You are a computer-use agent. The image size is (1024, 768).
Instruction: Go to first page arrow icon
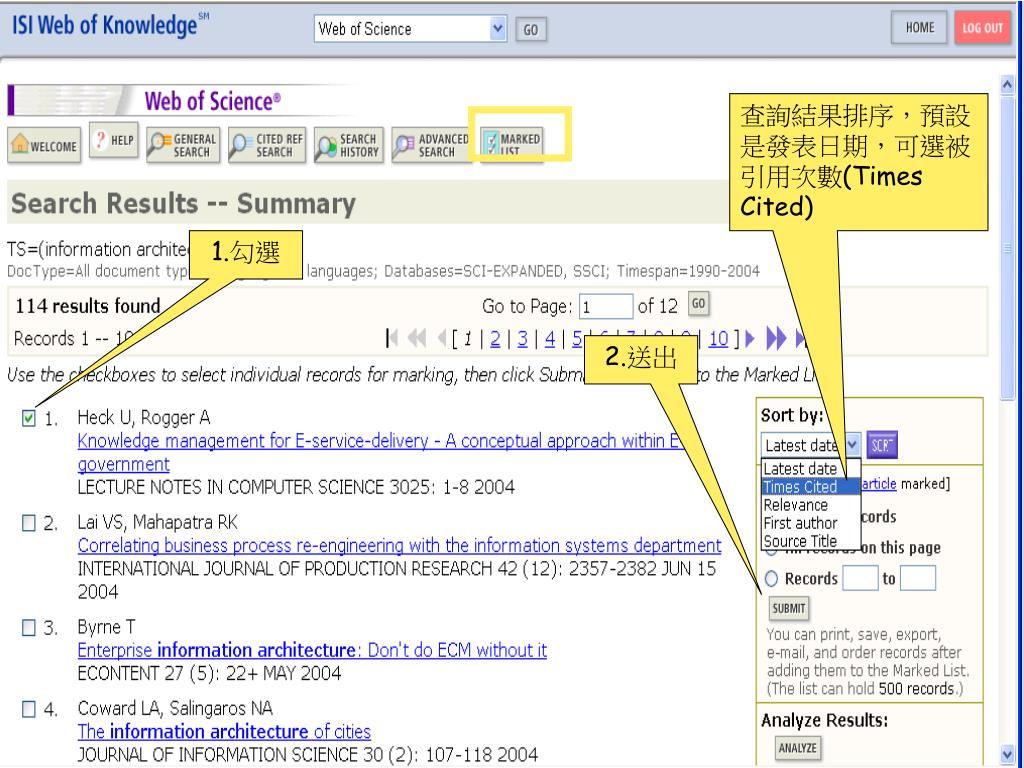pos(392,338)
